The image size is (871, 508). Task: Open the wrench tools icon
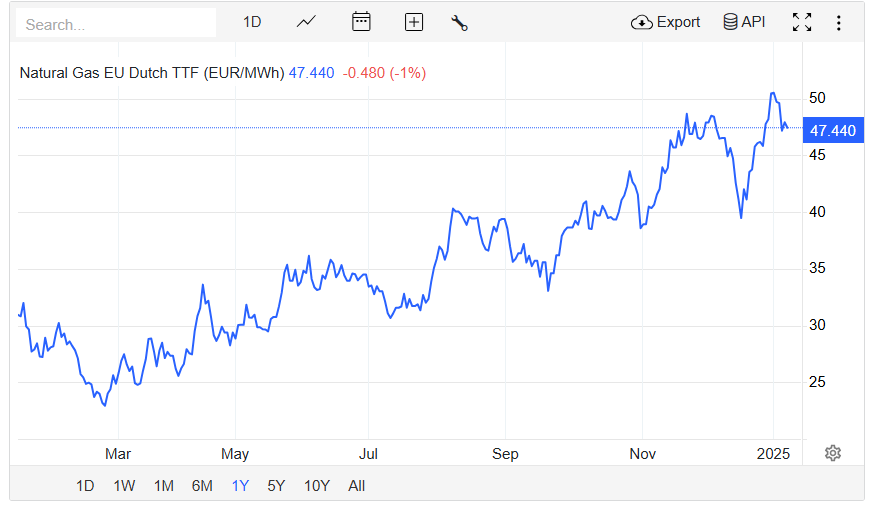point(460,22)
